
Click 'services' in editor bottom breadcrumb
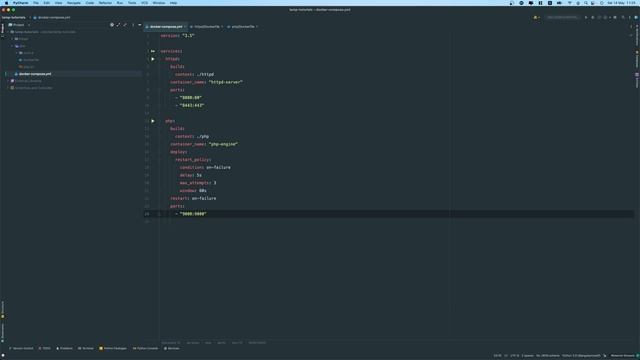tap(193, 342)
